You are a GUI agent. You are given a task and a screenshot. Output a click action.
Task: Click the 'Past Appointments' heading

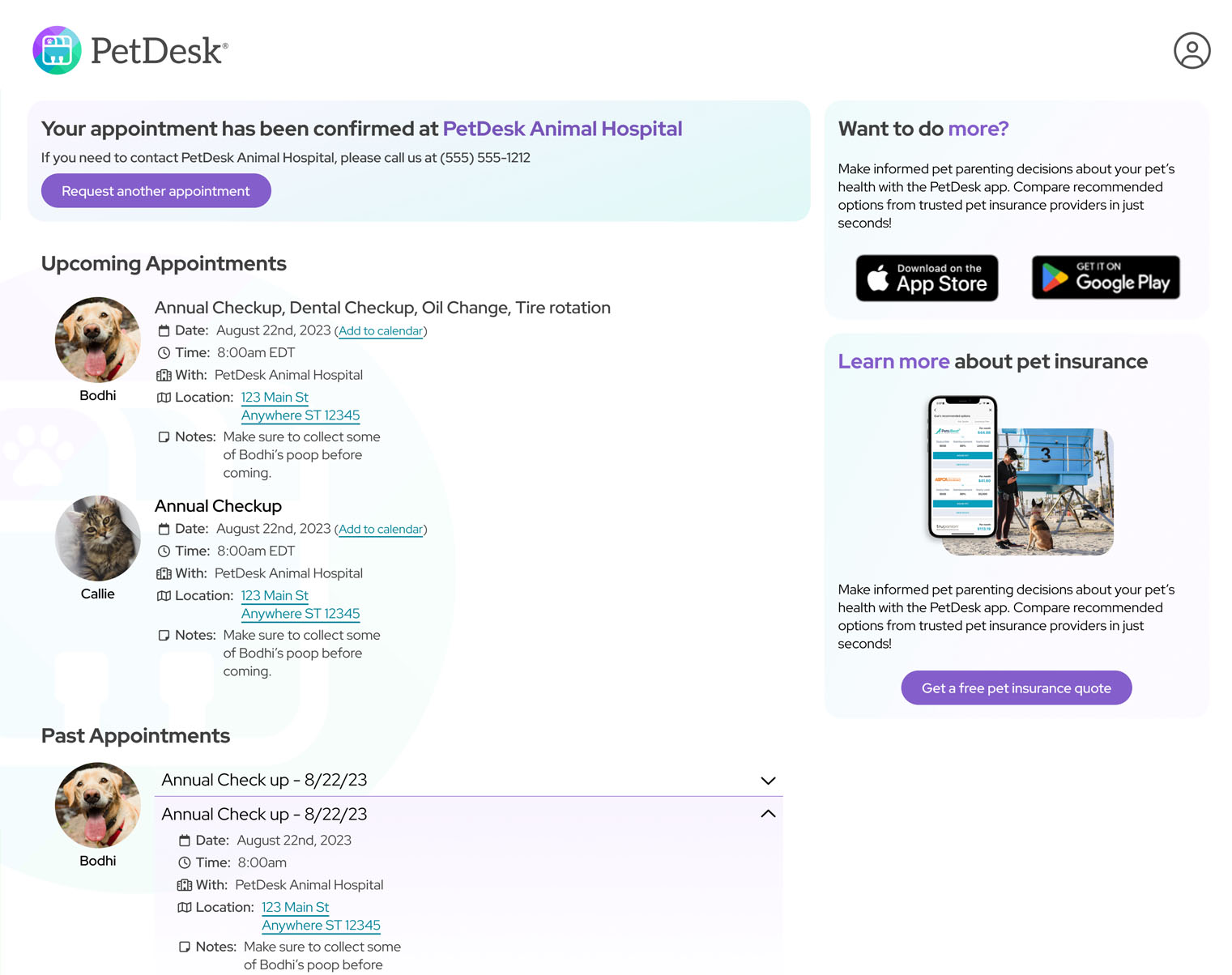[135, 736]
